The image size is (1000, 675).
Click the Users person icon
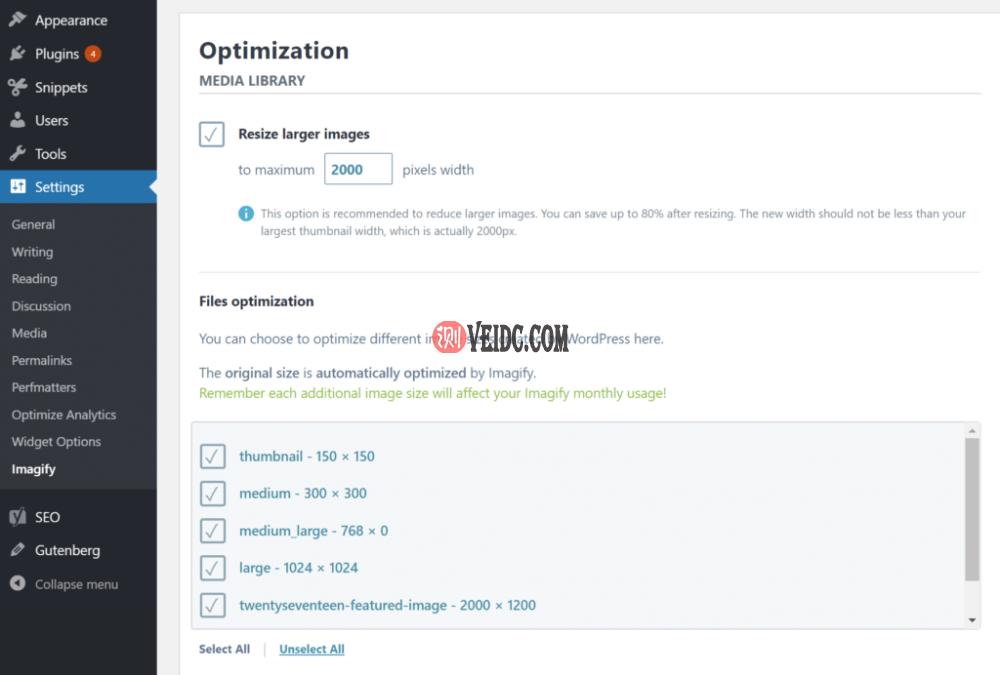[x=17, y=121]
